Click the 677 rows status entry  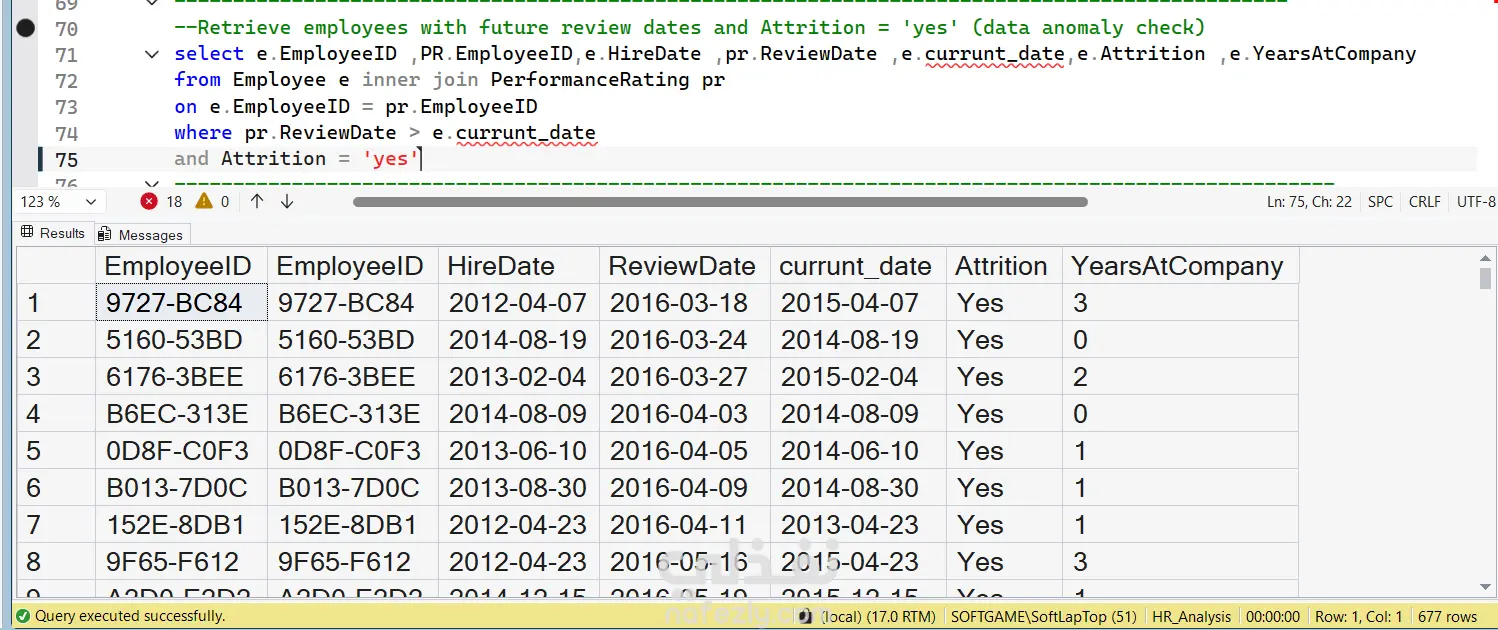(x=1447, y=616)
